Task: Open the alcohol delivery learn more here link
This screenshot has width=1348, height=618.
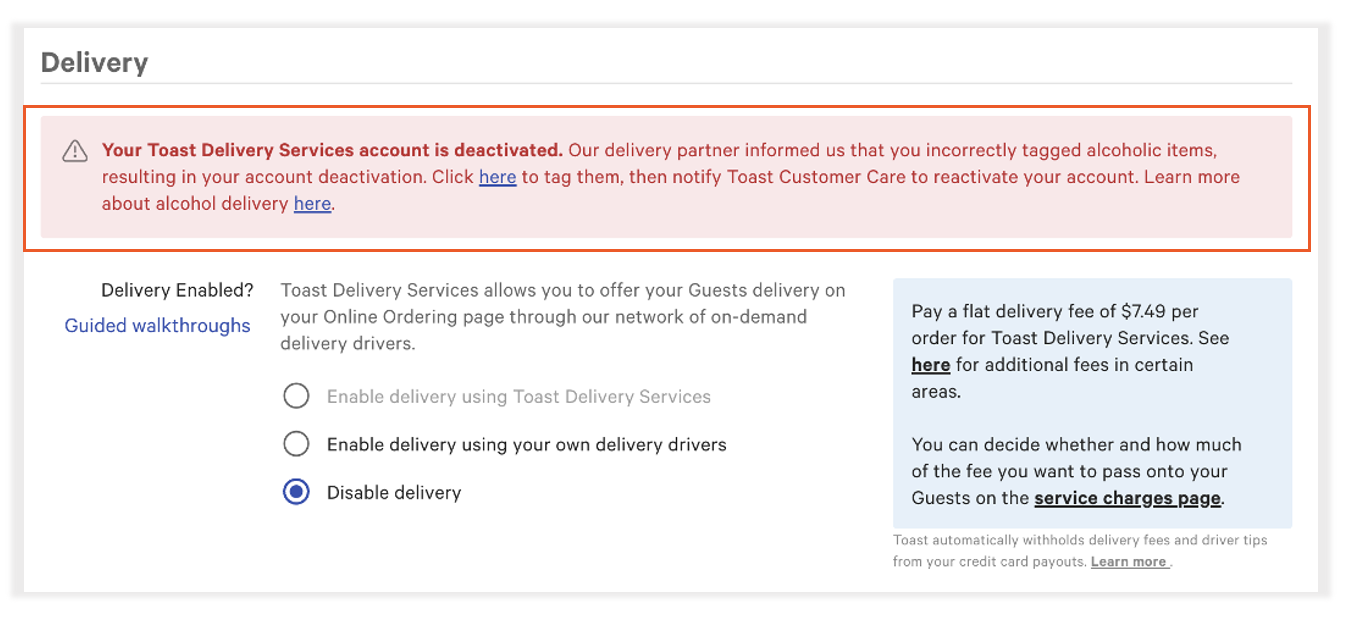Action: [312, 203]
